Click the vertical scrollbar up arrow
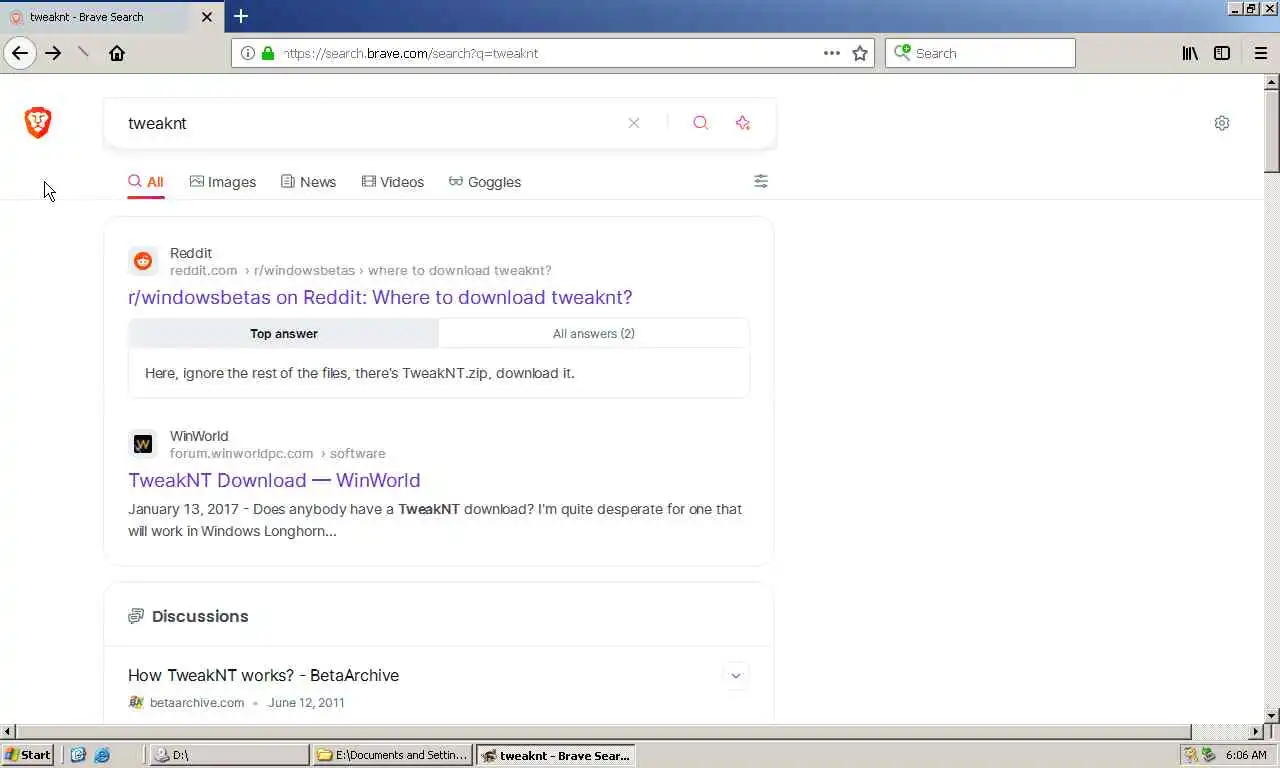 [x=1272, y=81]
